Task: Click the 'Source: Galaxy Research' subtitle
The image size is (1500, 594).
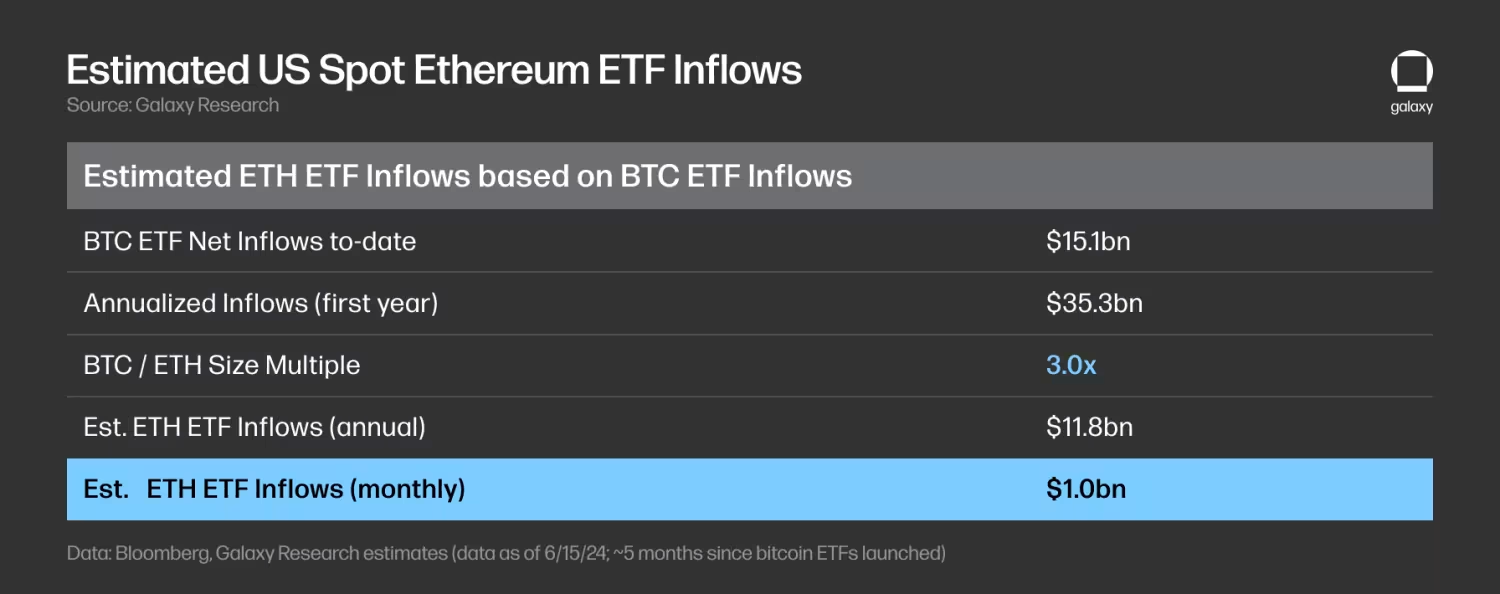Action: [x=172, y=105]
